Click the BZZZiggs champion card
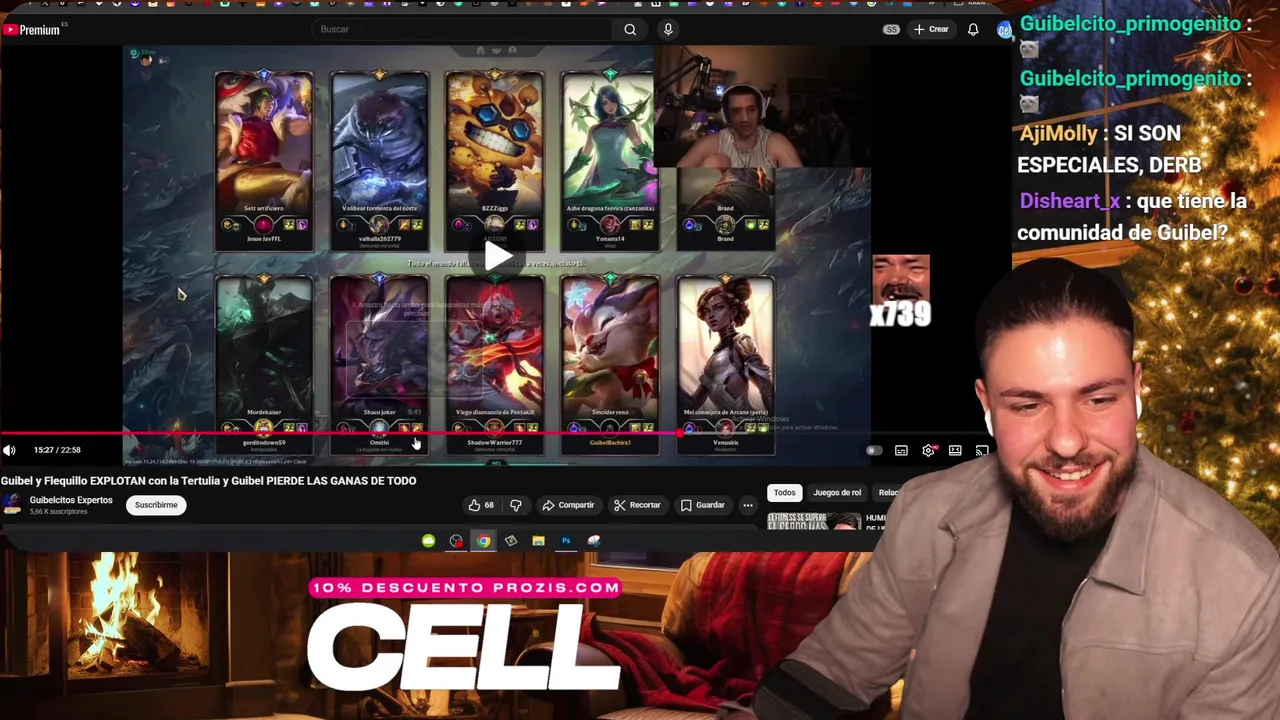1280x720 pixels. 495,160
